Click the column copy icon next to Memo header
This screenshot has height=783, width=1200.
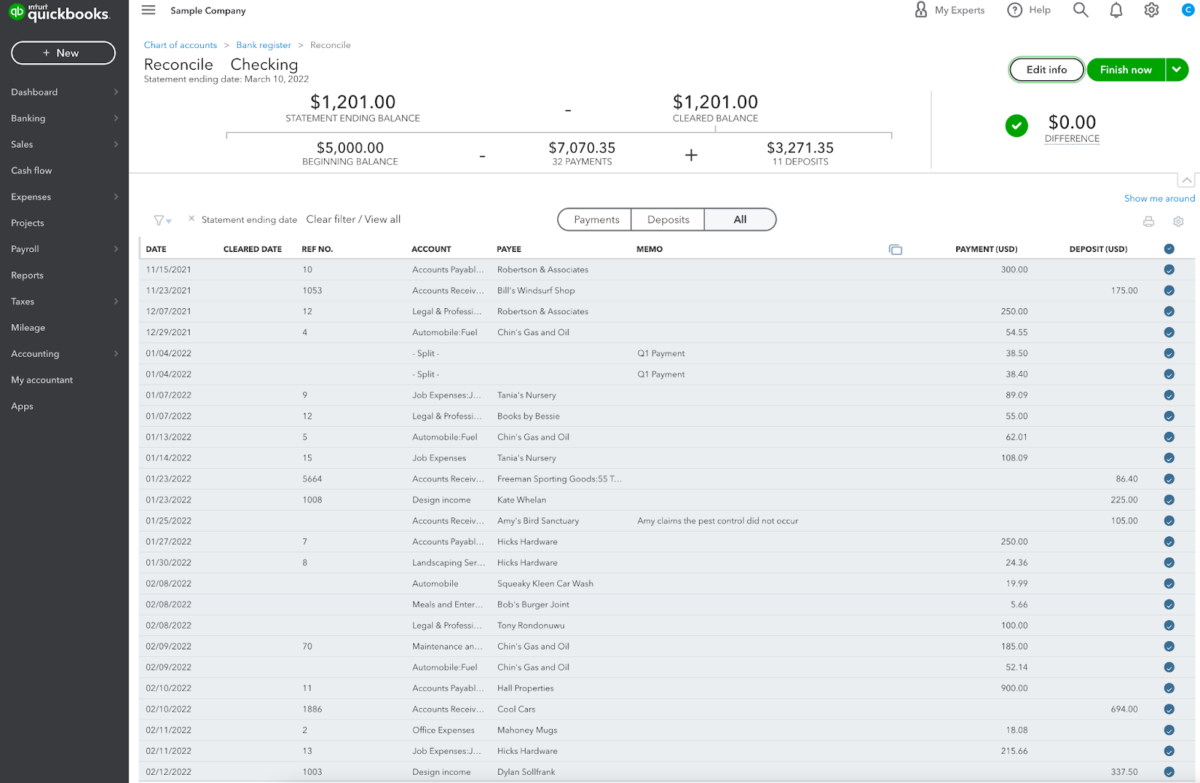(x=895, y=248)
